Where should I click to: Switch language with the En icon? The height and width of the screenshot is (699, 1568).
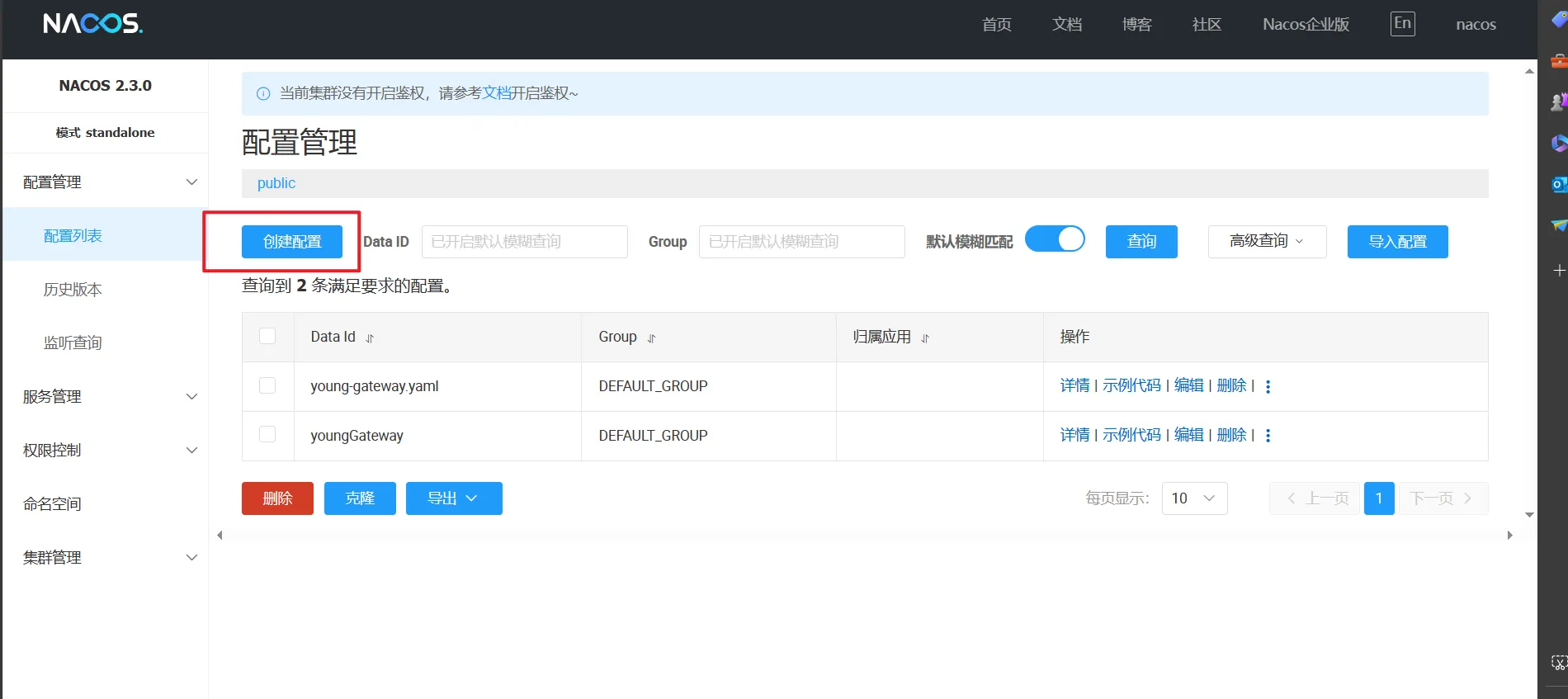(x=1402, y=24)
